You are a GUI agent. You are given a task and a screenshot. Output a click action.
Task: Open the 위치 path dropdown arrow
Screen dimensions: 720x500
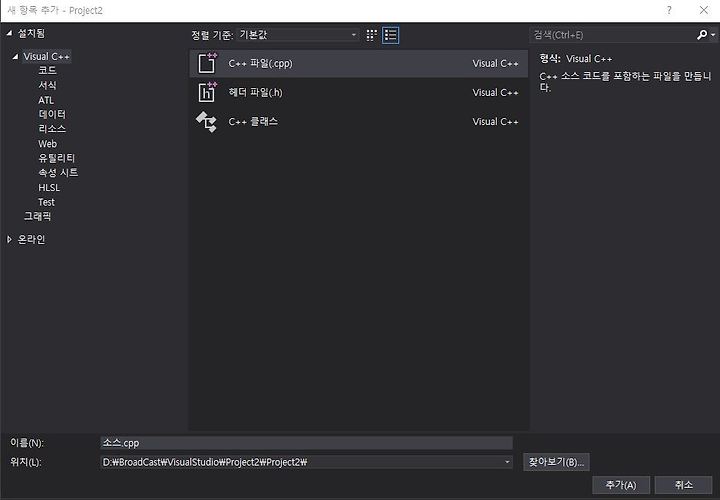[x=507, y=462]
